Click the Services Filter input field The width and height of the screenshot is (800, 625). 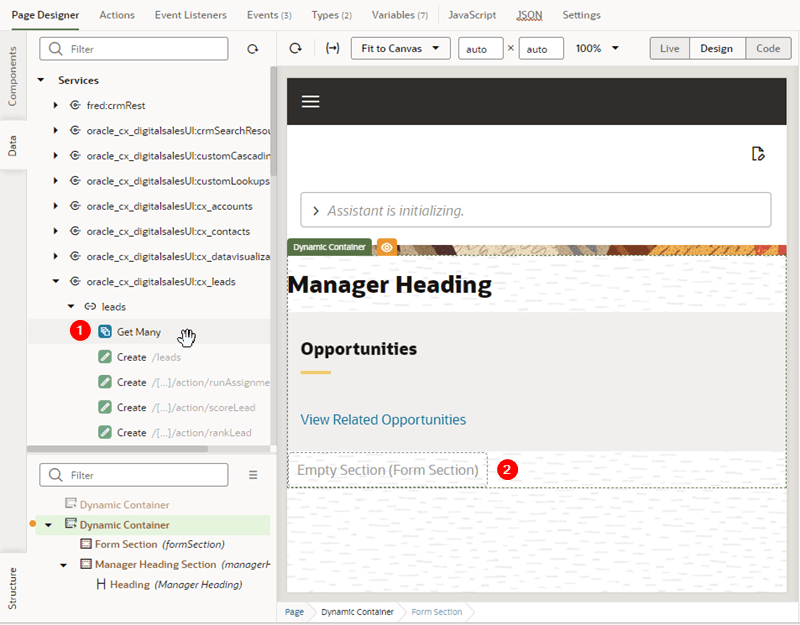coord(134,49)
